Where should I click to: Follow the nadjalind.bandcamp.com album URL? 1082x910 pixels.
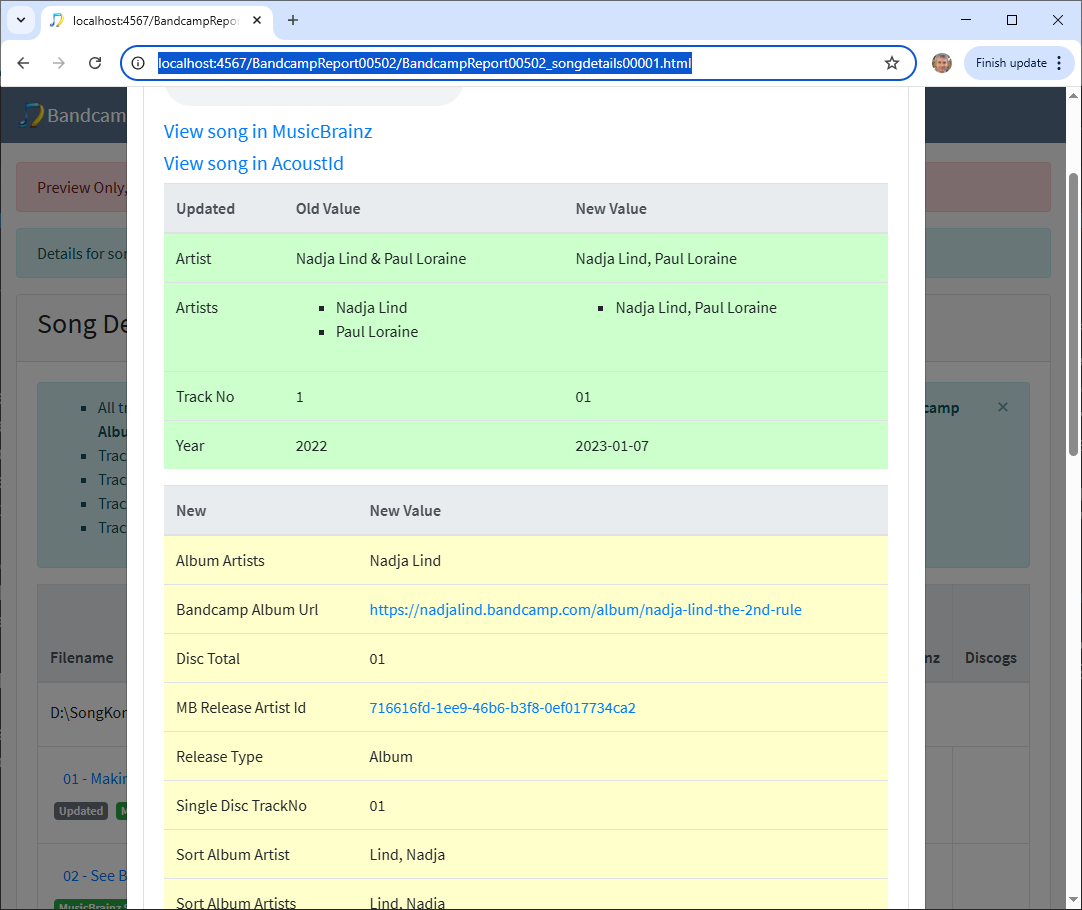point(585,609)
